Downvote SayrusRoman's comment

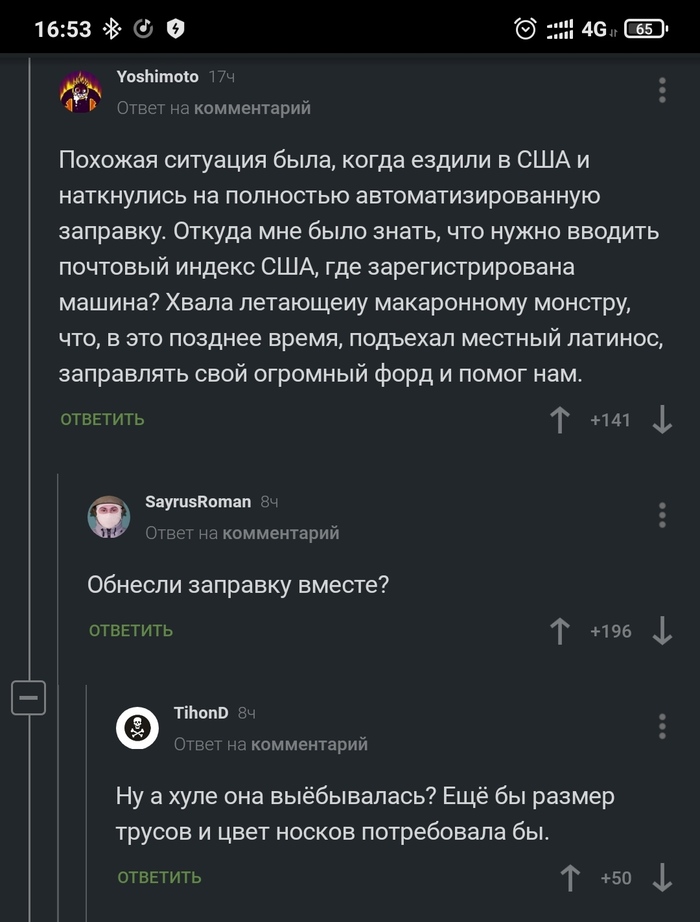pos(662,631)
